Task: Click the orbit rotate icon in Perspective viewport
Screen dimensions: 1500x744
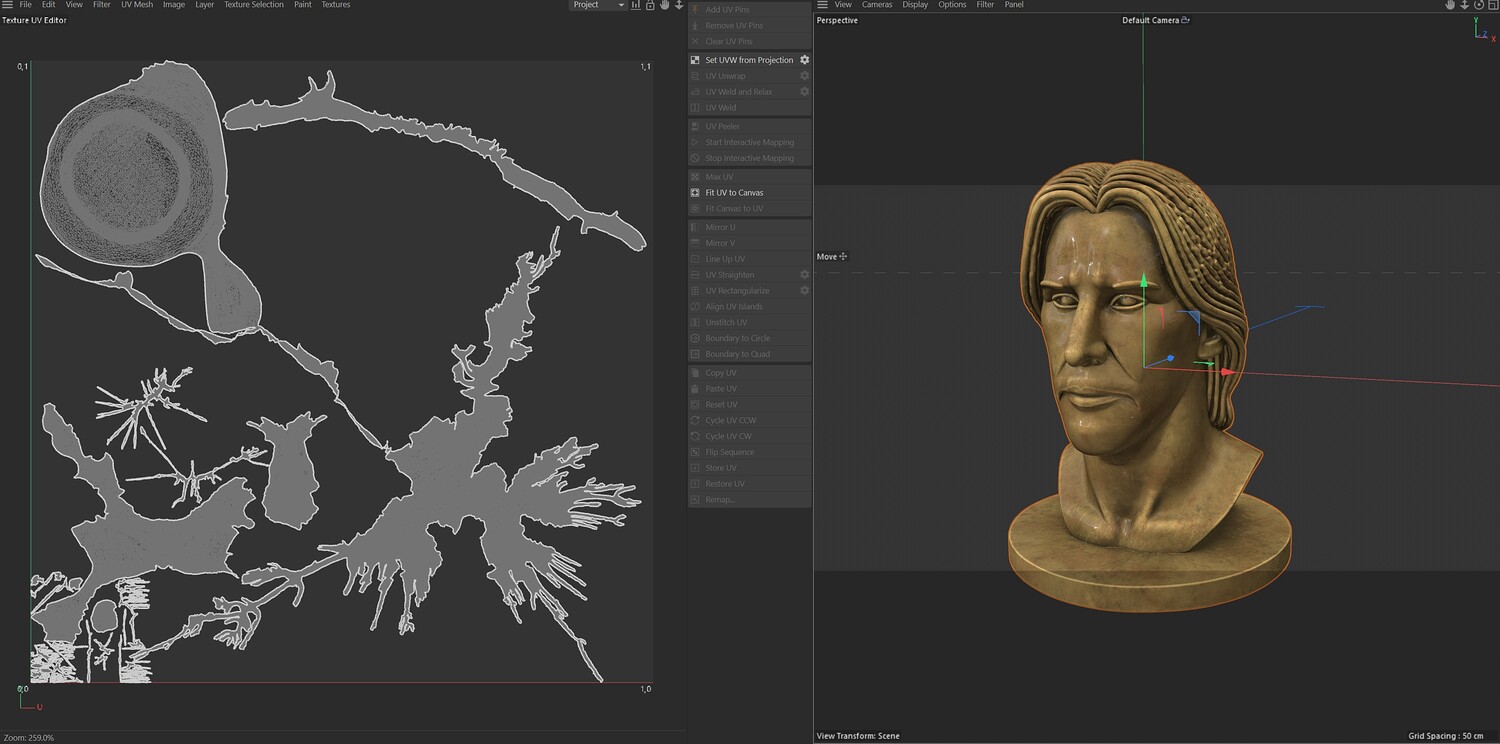Action: [x=1478, y=5]
